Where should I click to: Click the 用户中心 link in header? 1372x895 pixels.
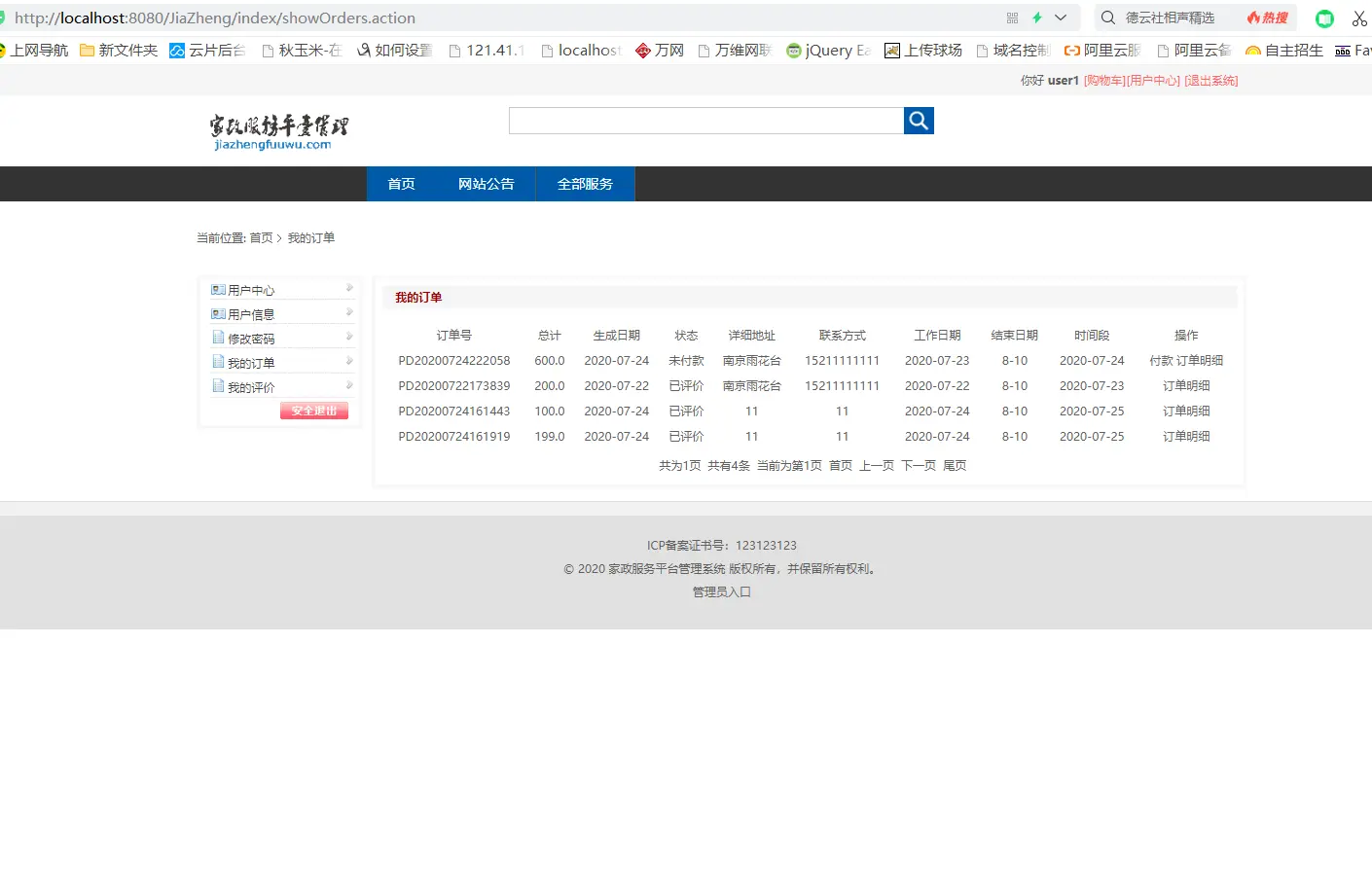tap(1153, 81)
